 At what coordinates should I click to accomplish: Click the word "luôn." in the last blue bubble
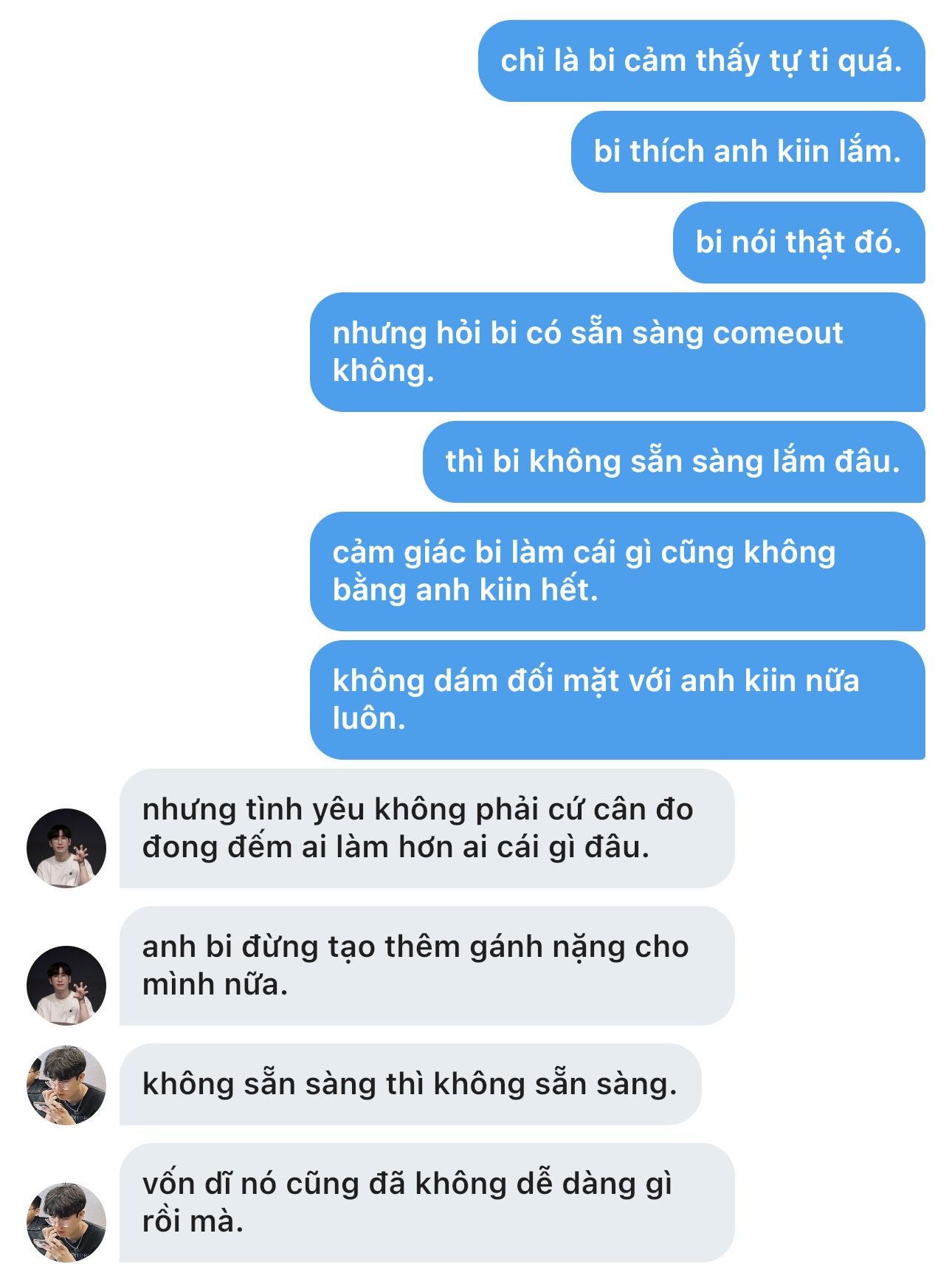tap(369, 718)
